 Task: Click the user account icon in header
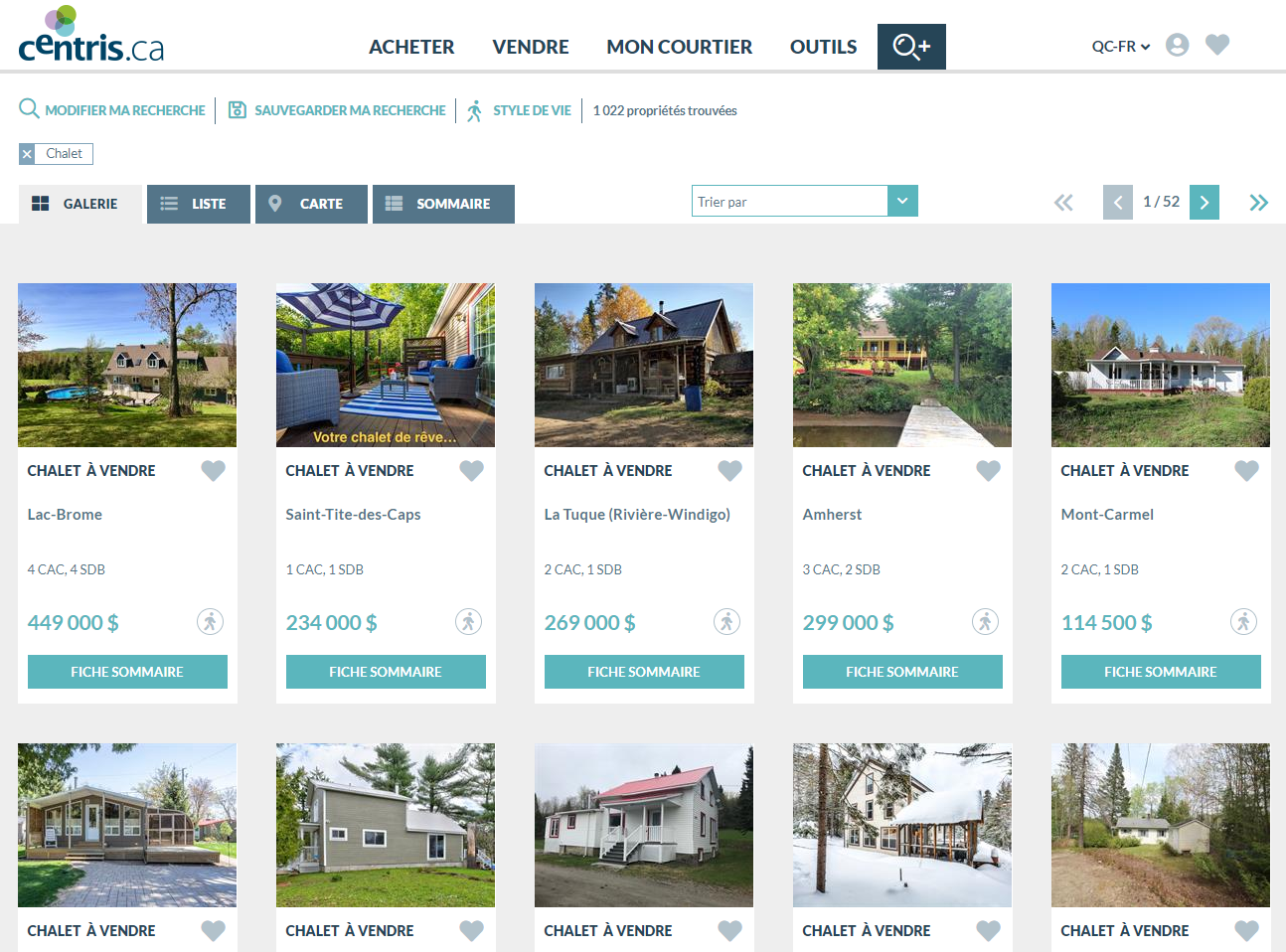click(1177, 45)
